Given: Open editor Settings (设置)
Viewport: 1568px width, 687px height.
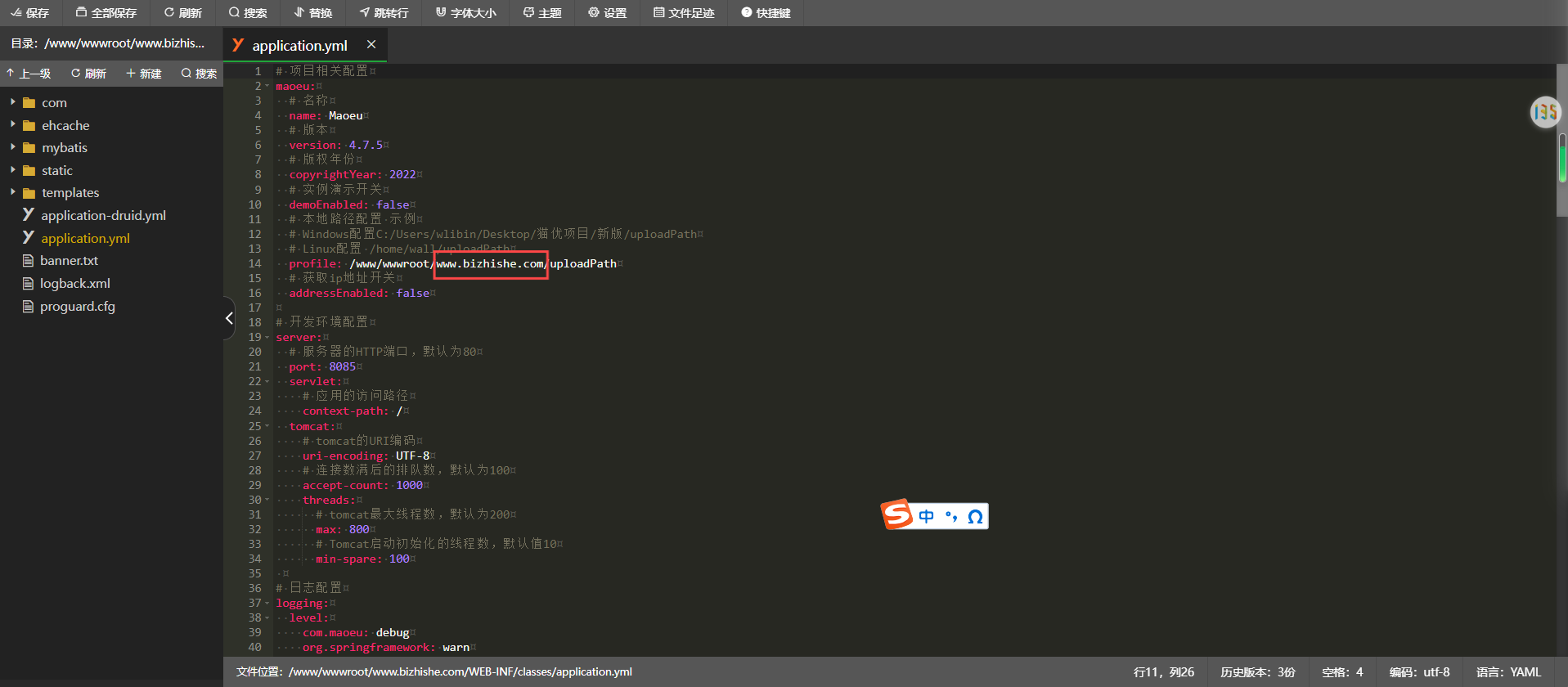Looking at the screenshot, I should click(x=594, y=13).
